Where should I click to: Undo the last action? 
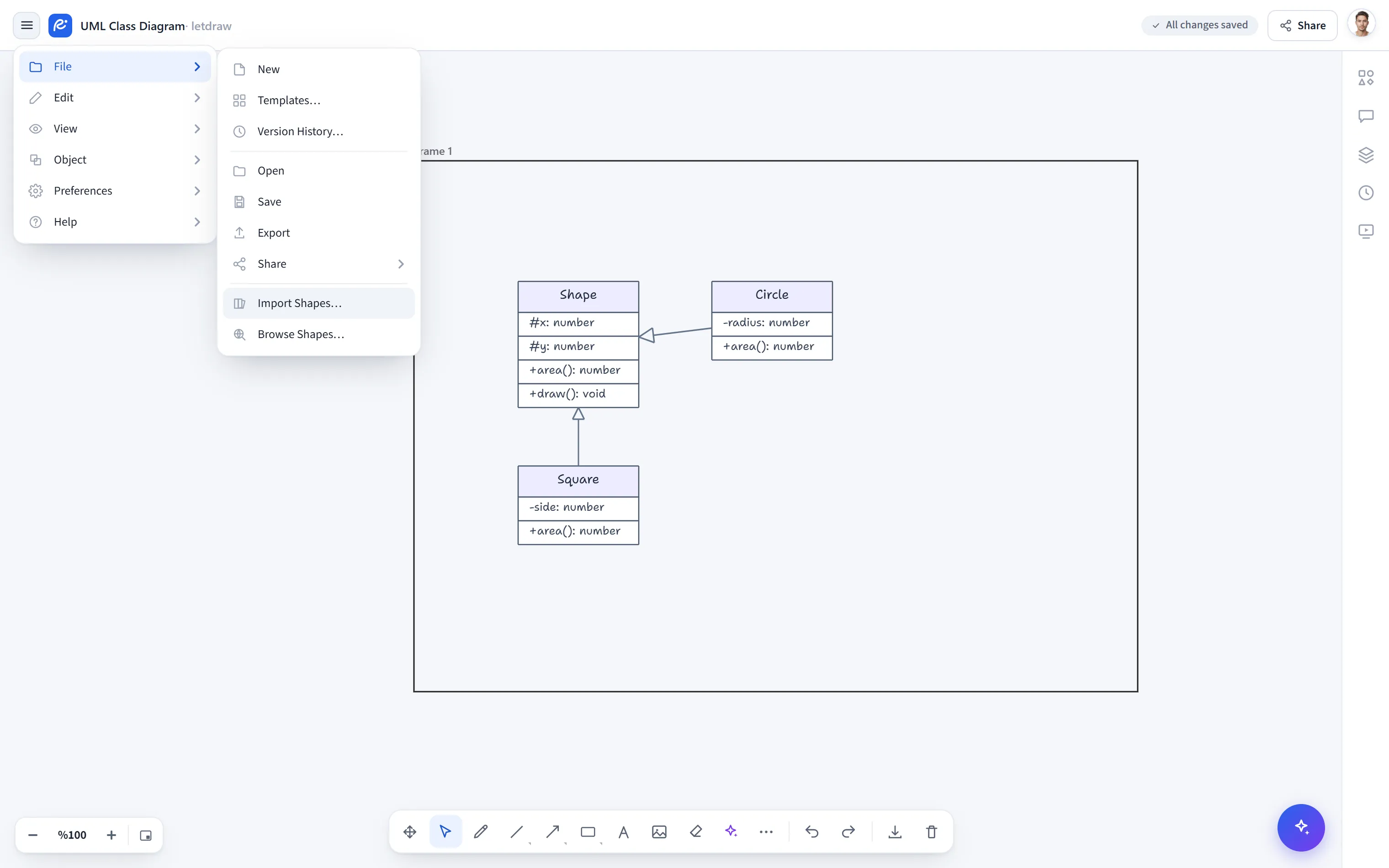811,832
